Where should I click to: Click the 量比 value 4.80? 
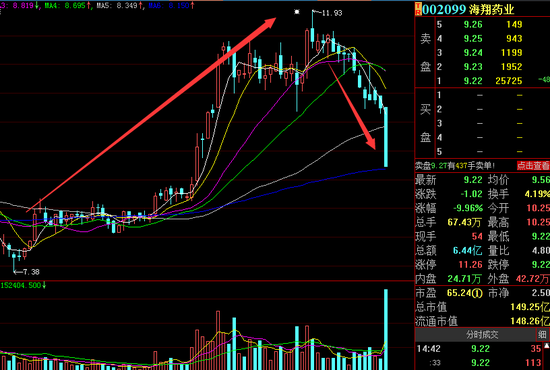pyautogui.click(x=541, y=250)
